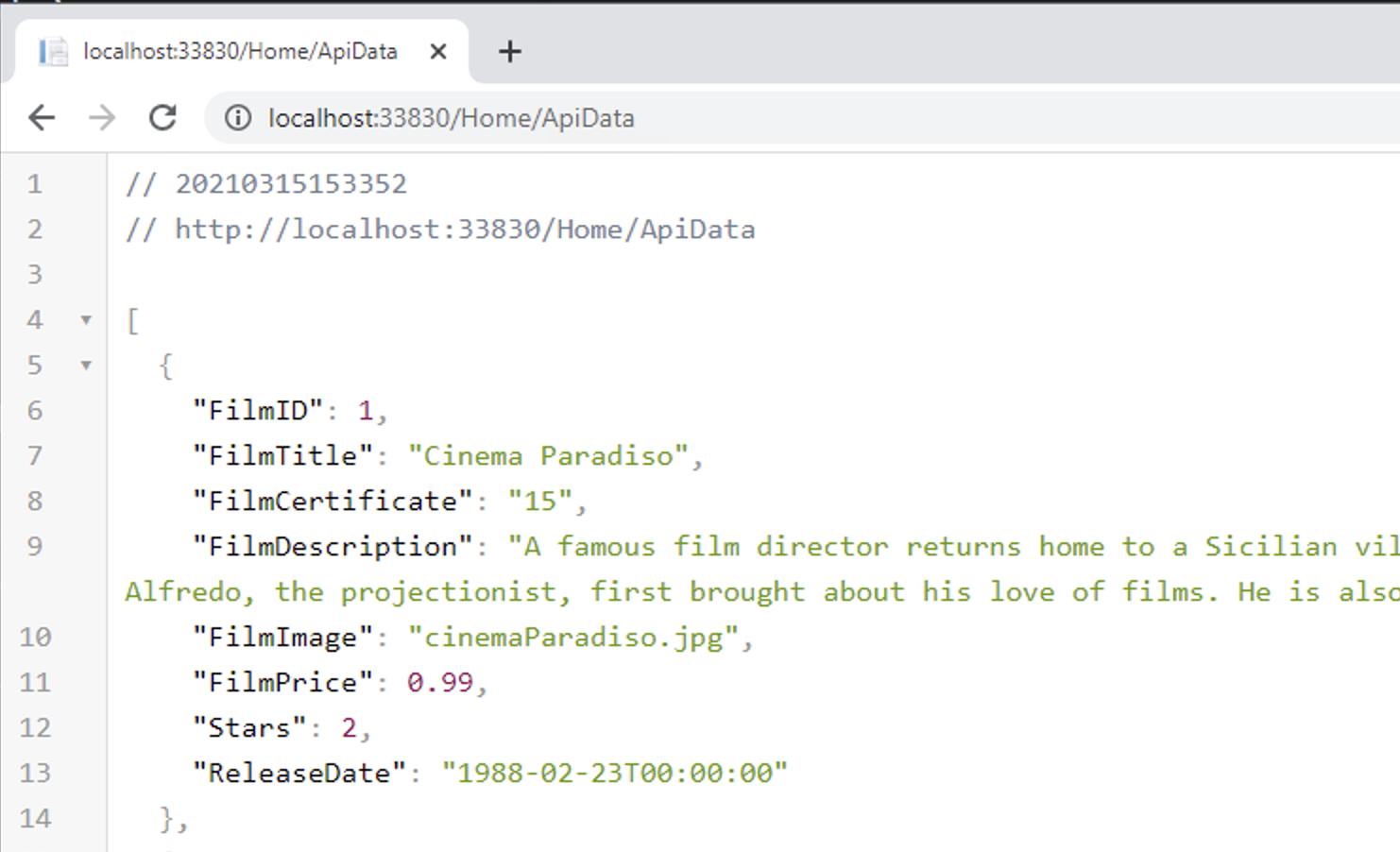Click line number 9 in the gutter

pos(35,546)
